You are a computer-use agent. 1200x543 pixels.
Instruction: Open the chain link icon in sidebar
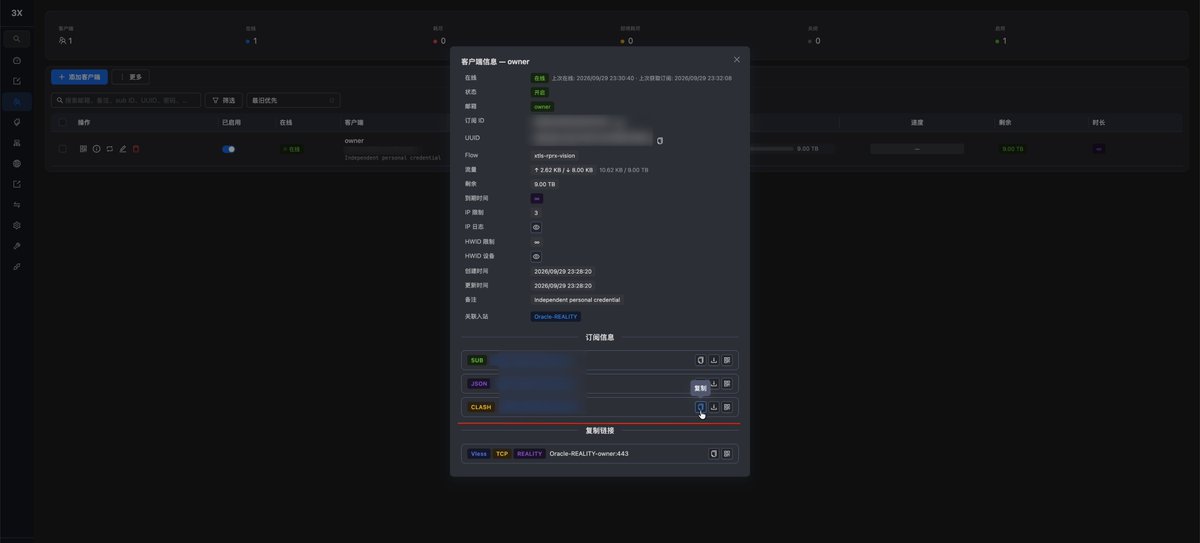tap(16, 266)
